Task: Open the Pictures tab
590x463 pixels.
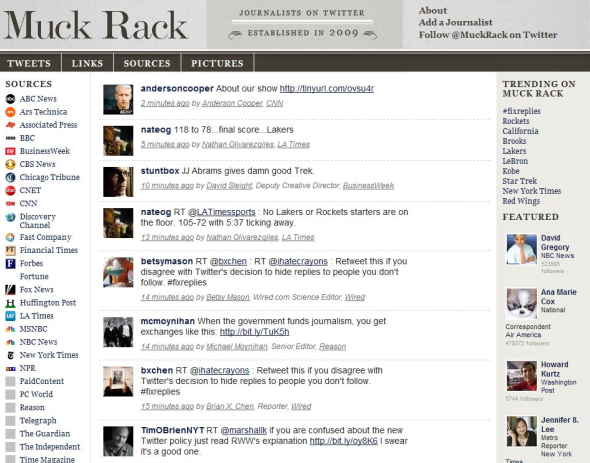Action: [217, 63]
